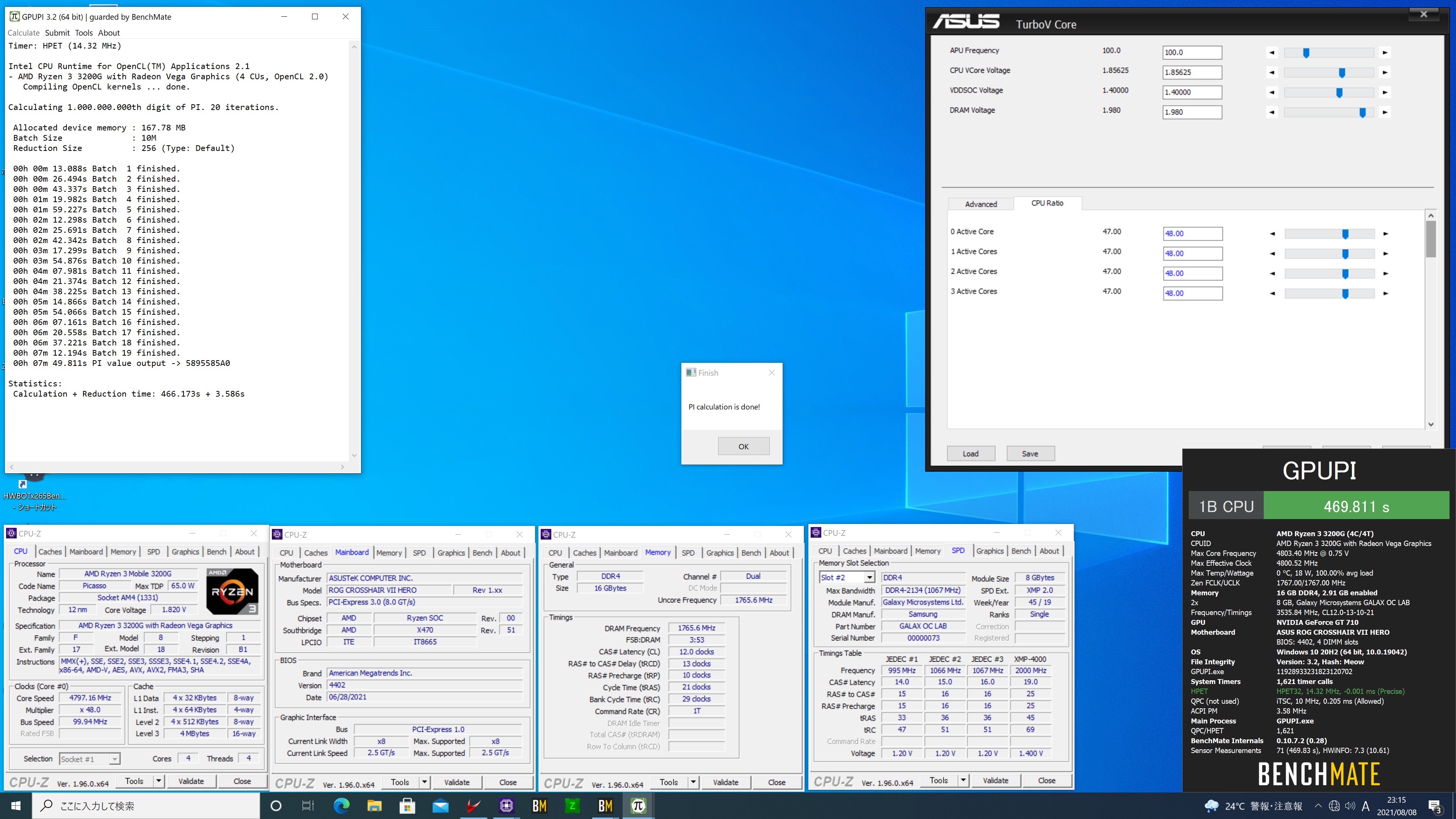Open the Slot #2 memory slot dropdown
The height and width of the screenshot is (819, 1456).
869,577
